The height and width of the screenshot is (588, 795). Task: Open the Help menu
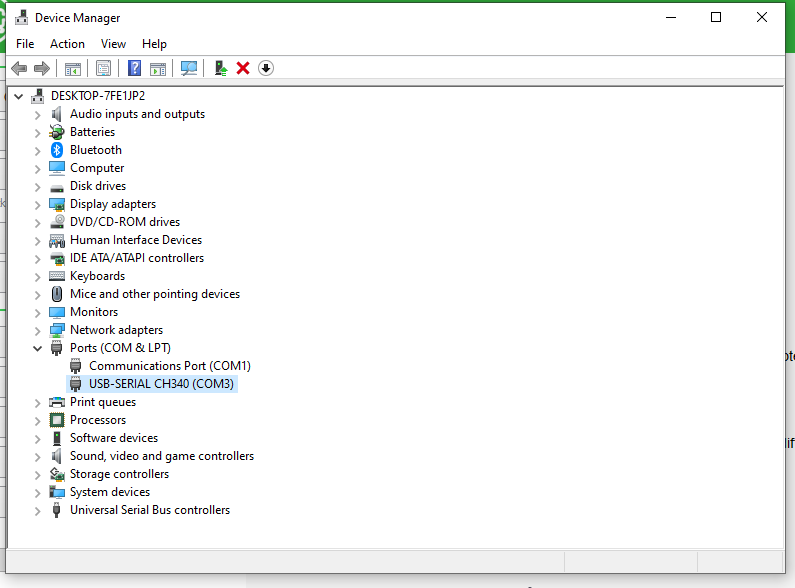click(x=154, y=44)
